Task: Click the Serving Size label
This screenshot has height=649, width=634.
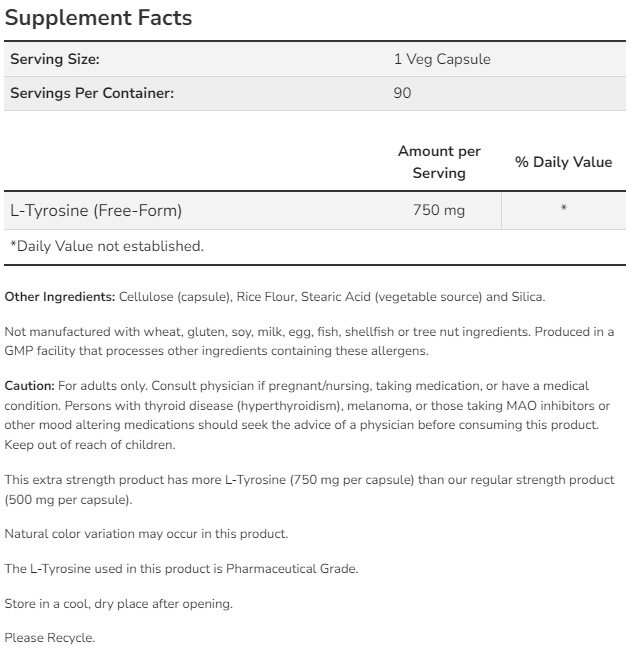Action: [55, 59]
